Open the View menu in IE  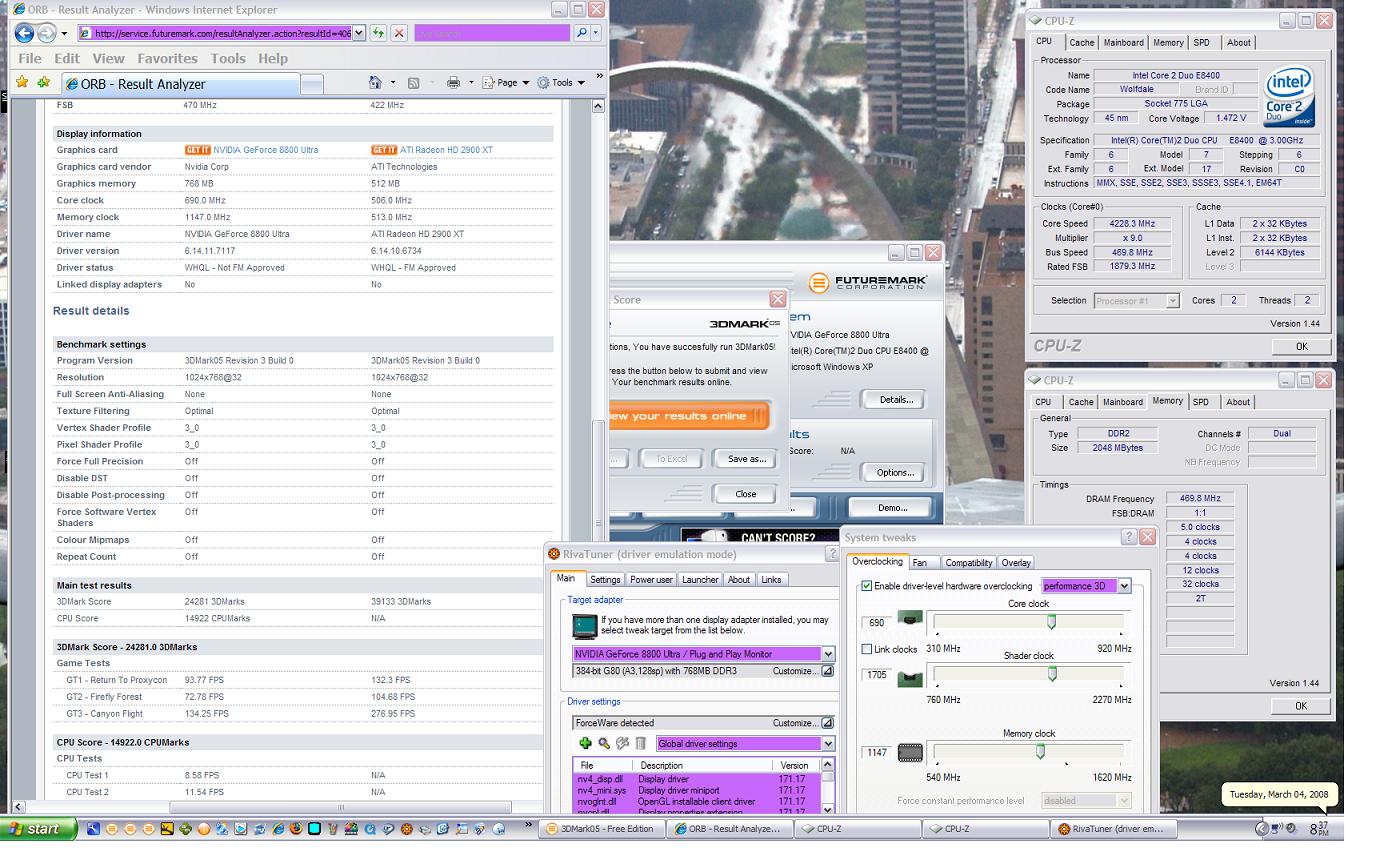[108, 59]
